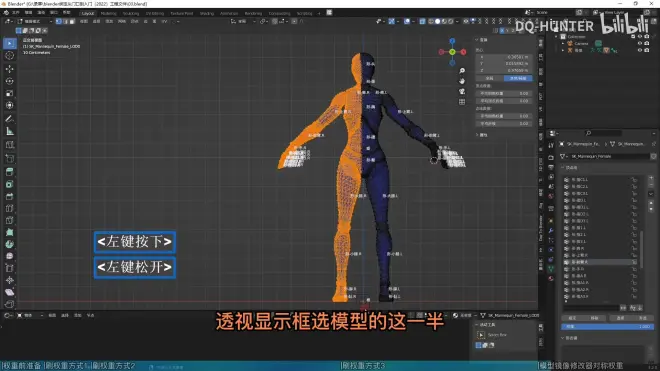Image resolution: width=660 pixels, height=371 pixels.
Task: Toggle the camera view gizmo
Action: point(462,91)
